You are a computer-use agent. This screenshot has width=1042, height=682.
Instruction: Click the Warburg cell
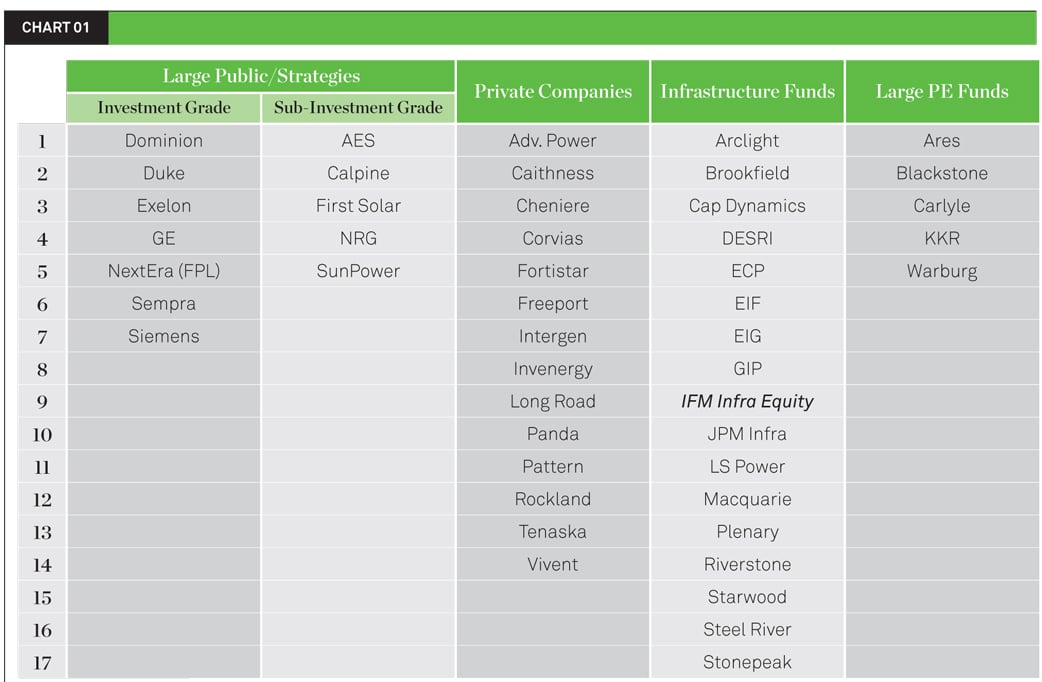coord(942,271)
